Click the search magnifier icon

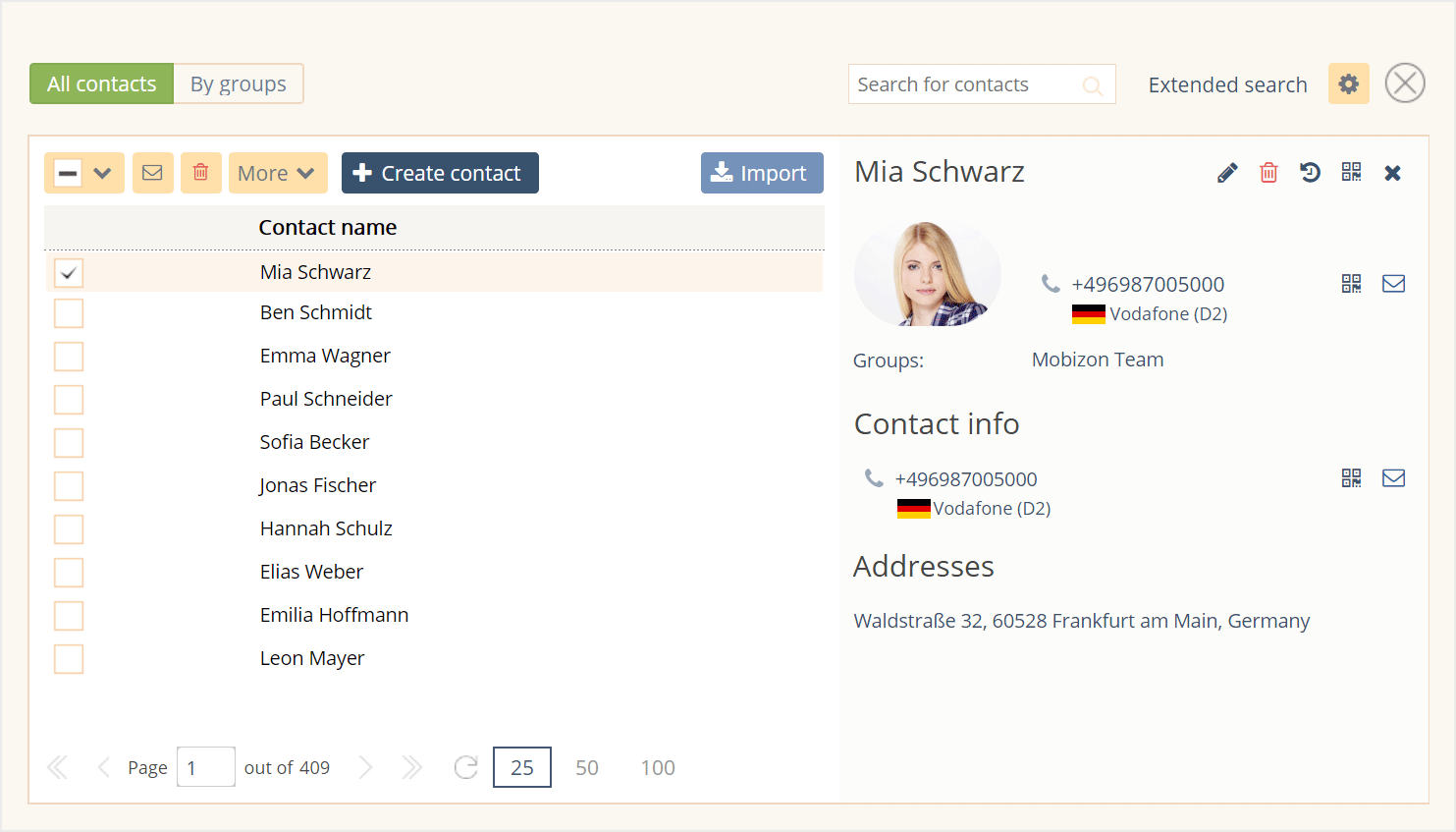point(1092,85)
